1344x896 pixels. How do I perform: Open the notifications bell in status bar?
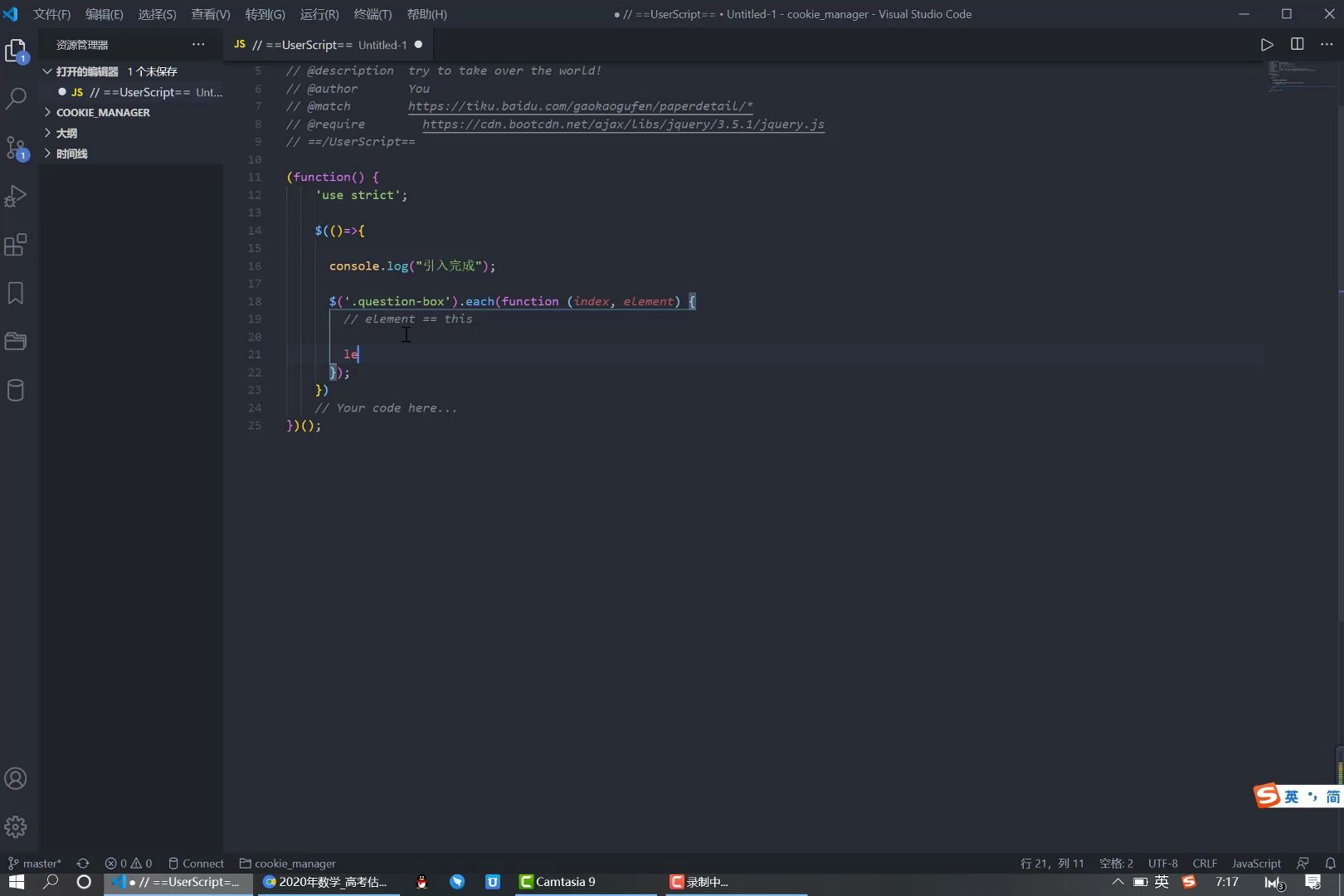pos(1330,863)
